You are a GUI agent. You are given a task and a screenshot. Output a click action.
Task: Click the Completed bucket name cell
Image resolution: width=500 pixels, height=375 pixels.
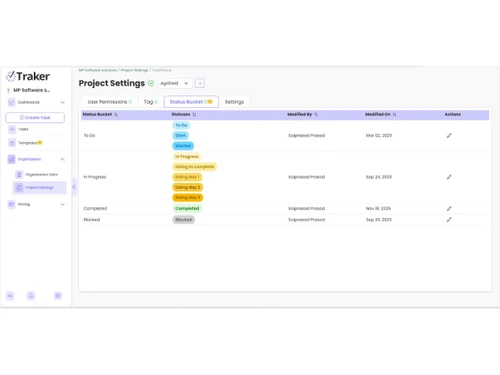pyautogui.click(x=95, y=209)
